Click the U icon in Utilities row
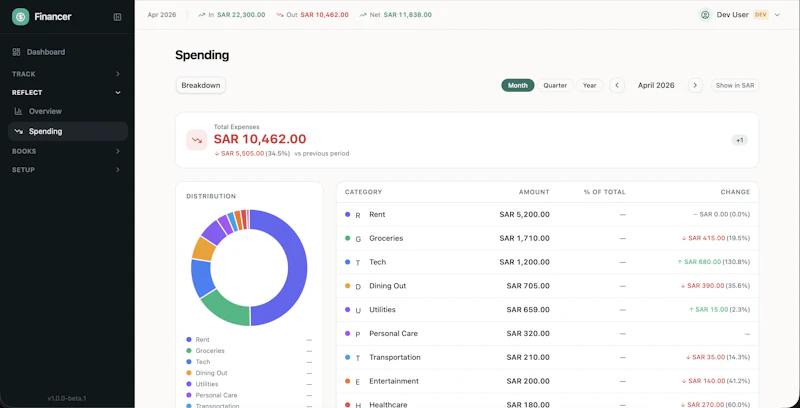Image resolution: width=800 pixels, height=408 pixels. point(358,310)
